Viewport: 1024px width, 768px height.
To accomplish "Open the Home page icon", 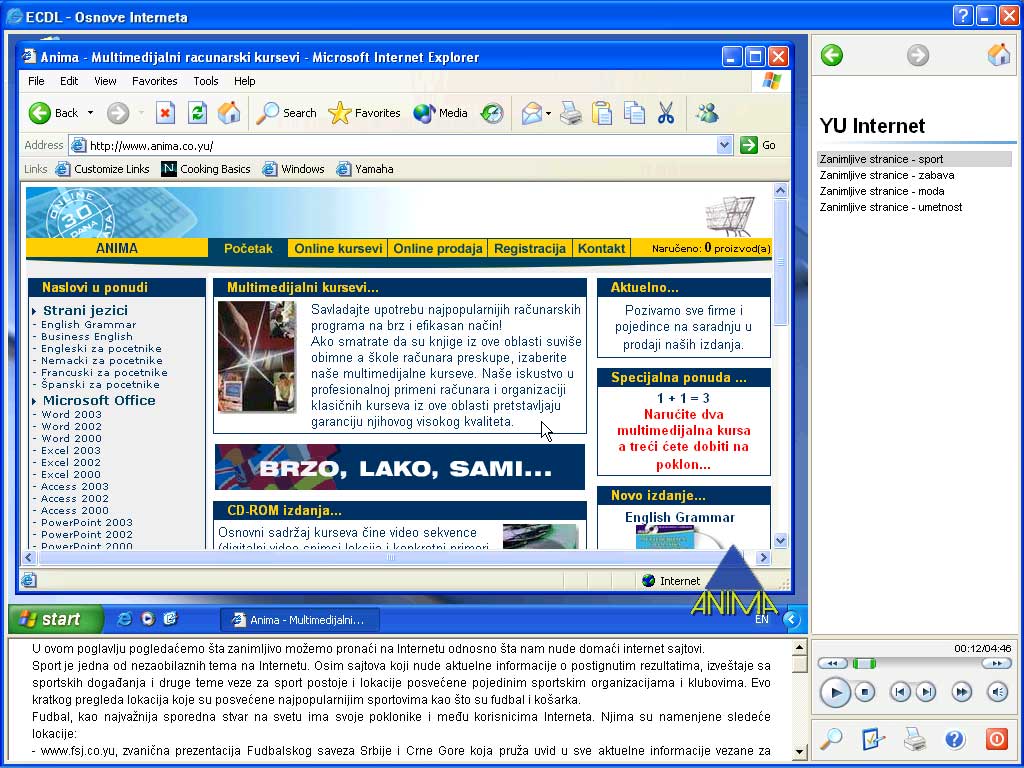I will coord(227,113).
